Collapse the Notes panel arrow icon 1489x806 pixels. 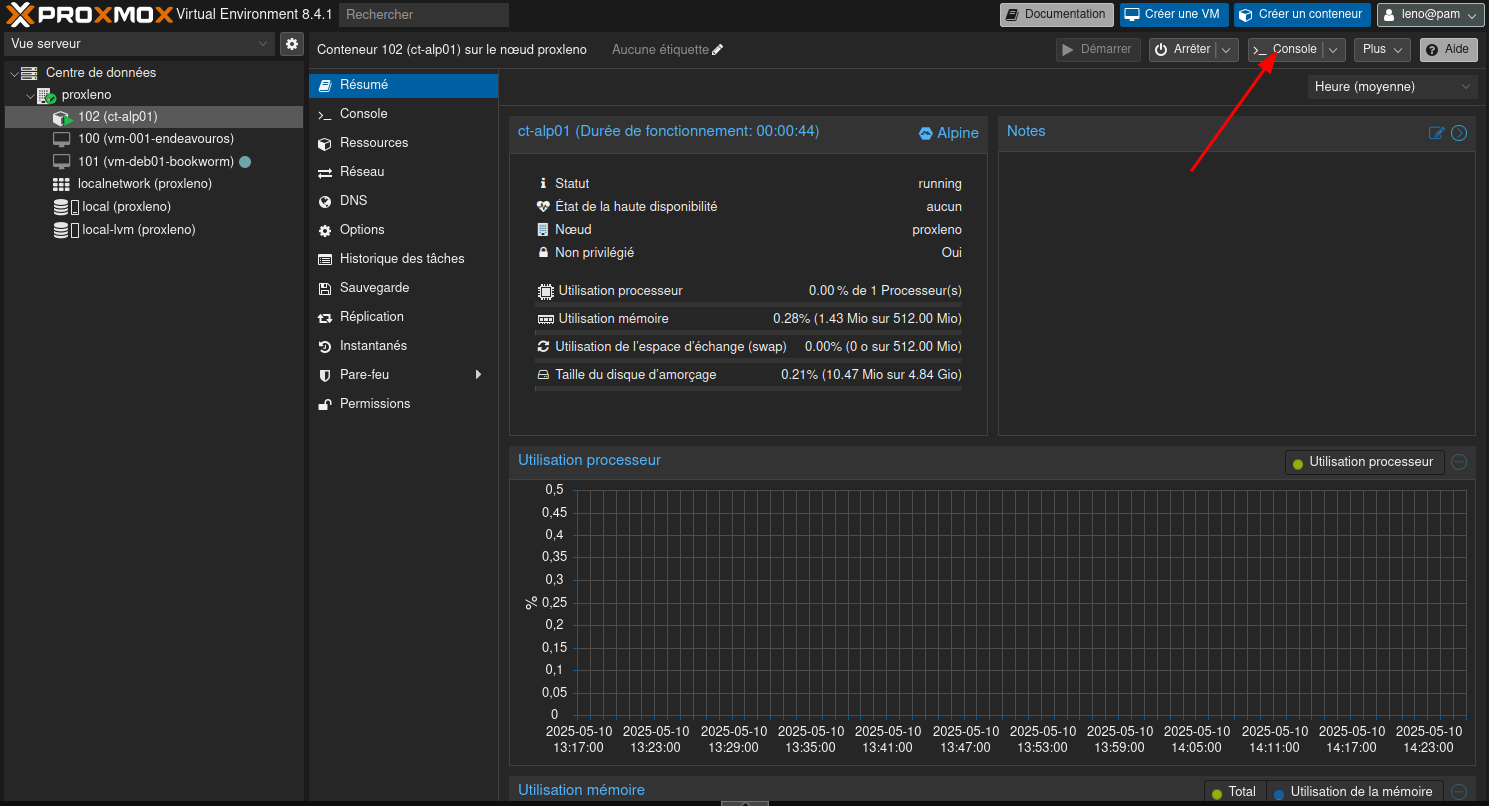click(1459, 133)
